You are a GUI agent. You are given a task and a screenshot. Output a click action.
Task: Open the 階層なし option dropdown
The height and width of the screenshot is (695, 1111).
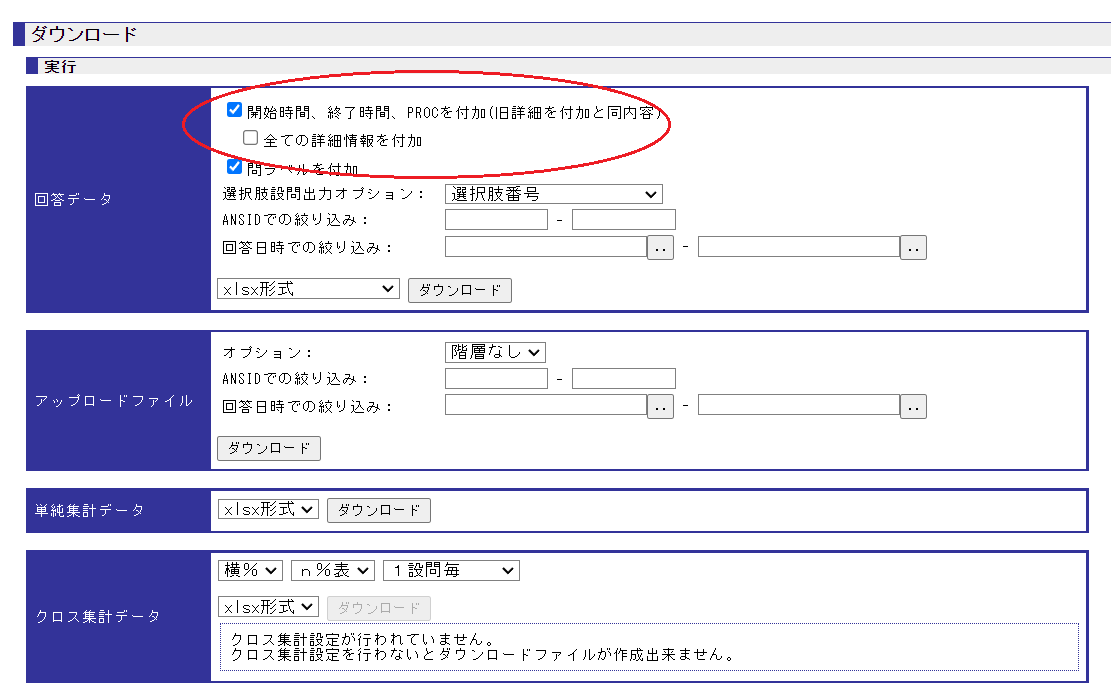point(495,352)
